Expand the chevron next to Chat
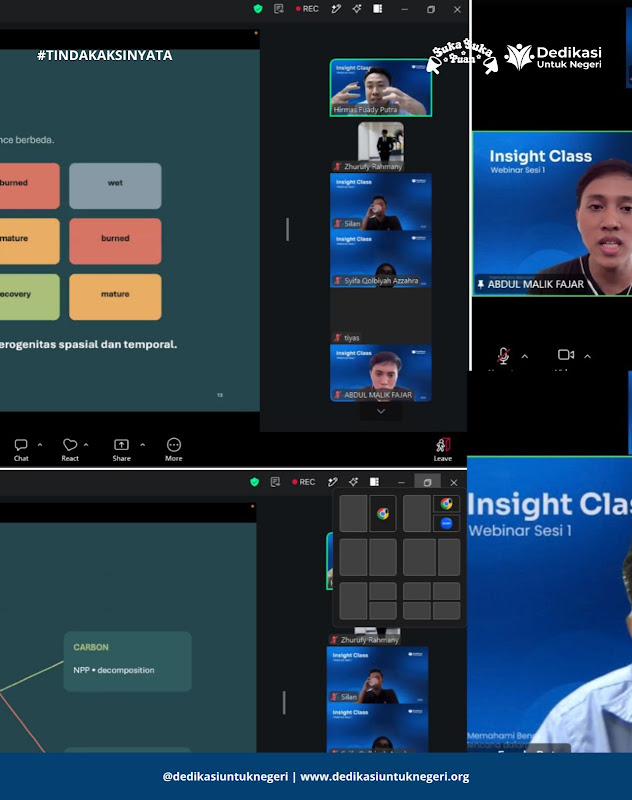632x800 pixels. [x=40, y=445]
